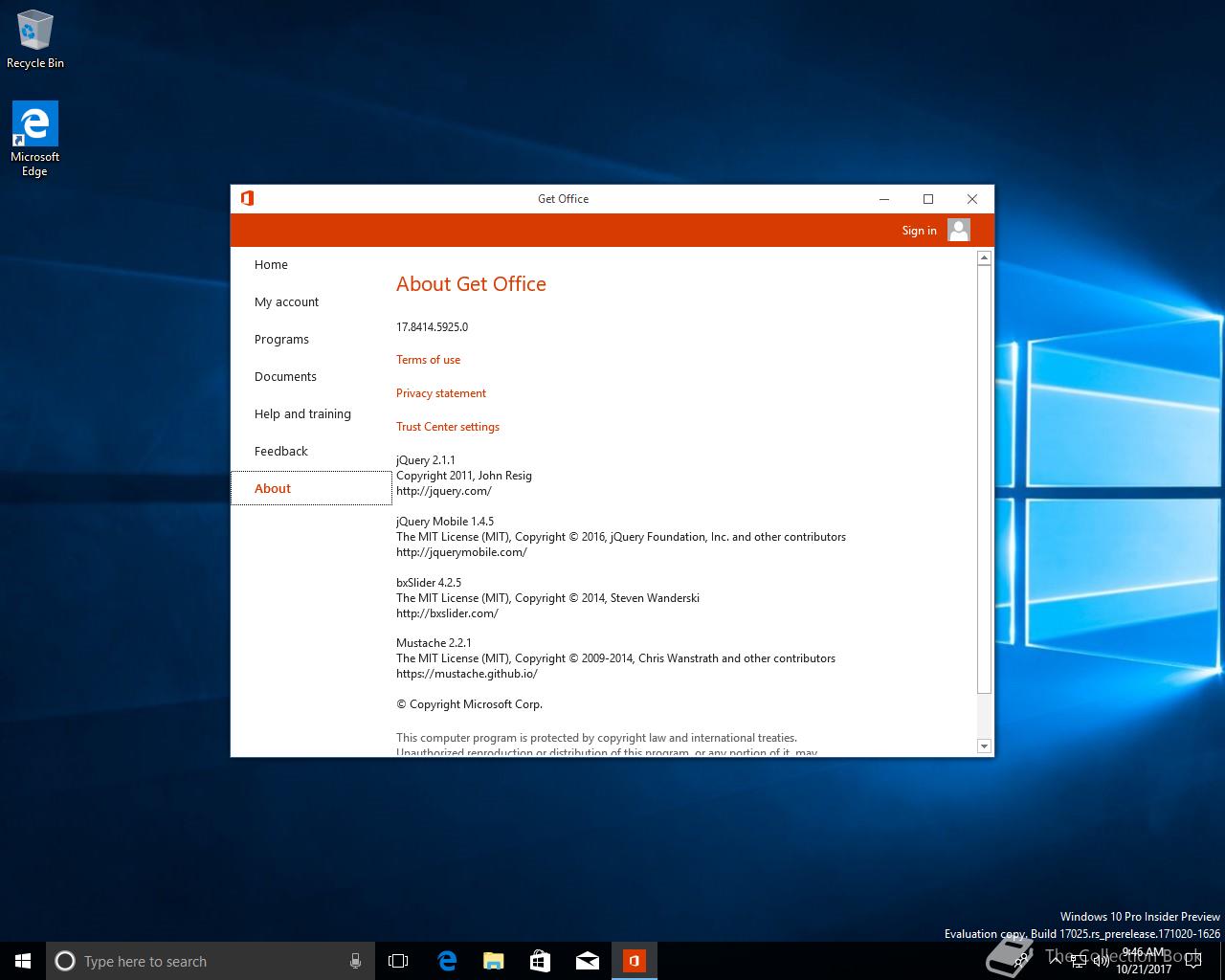Click the Office logo in the title bar
This screenshot has width=1225, height=980.
click(247, 198)
